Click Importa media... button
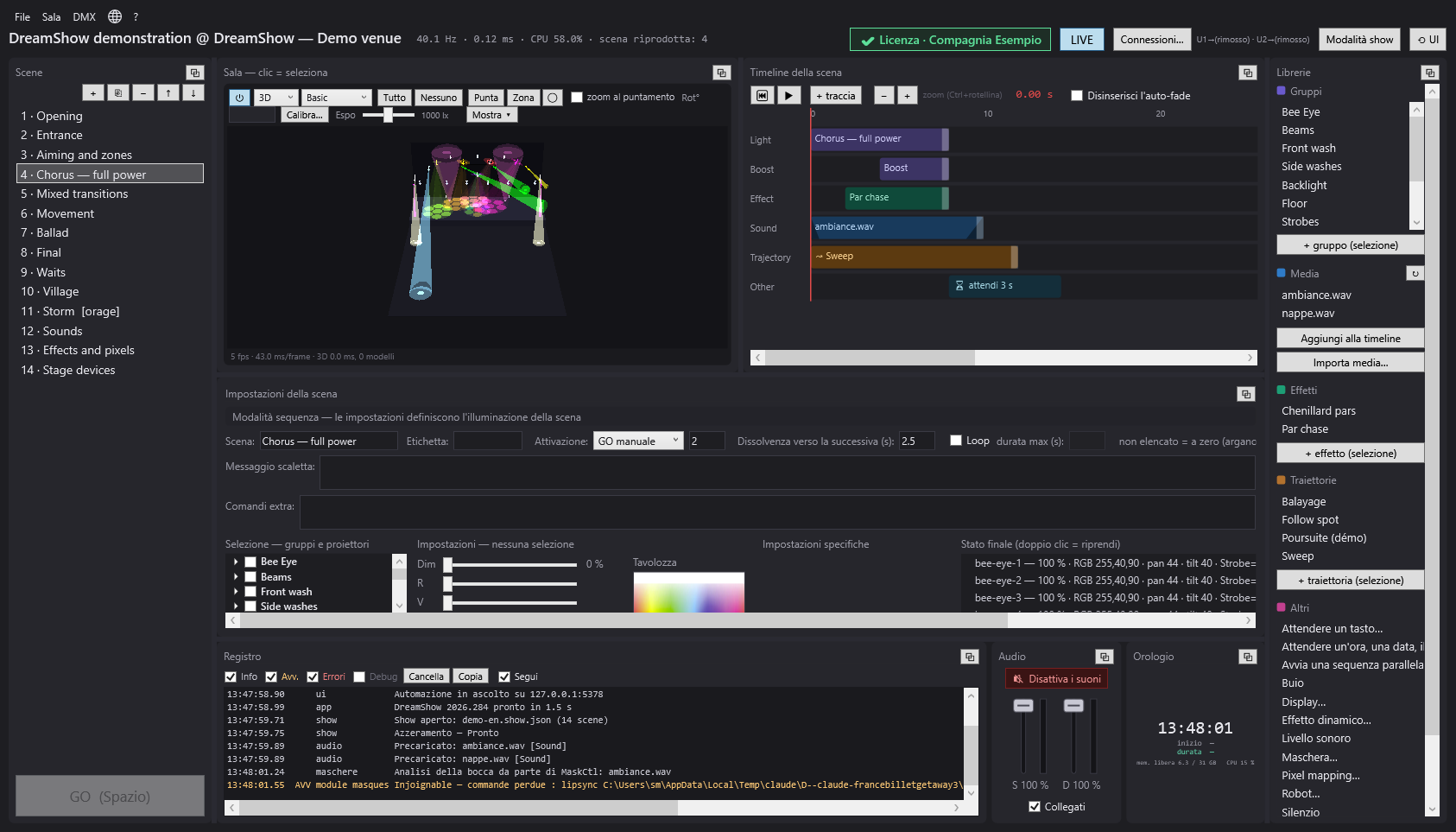Image resolution: width=1456 pixels, height=832 pixels. (x=1350, y=363)
